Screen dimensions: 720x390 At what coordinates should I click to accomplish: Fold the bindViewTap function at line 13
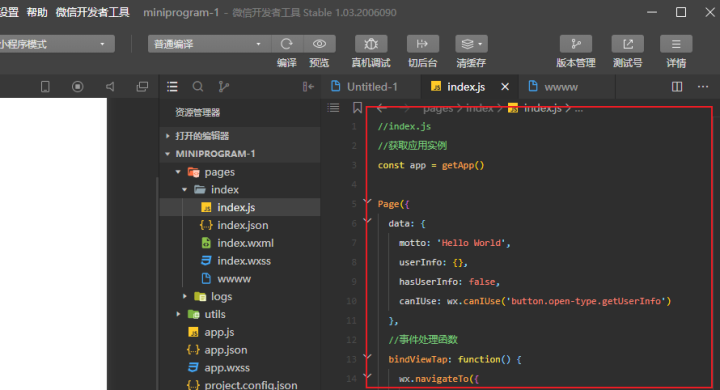tap(367, 356)
